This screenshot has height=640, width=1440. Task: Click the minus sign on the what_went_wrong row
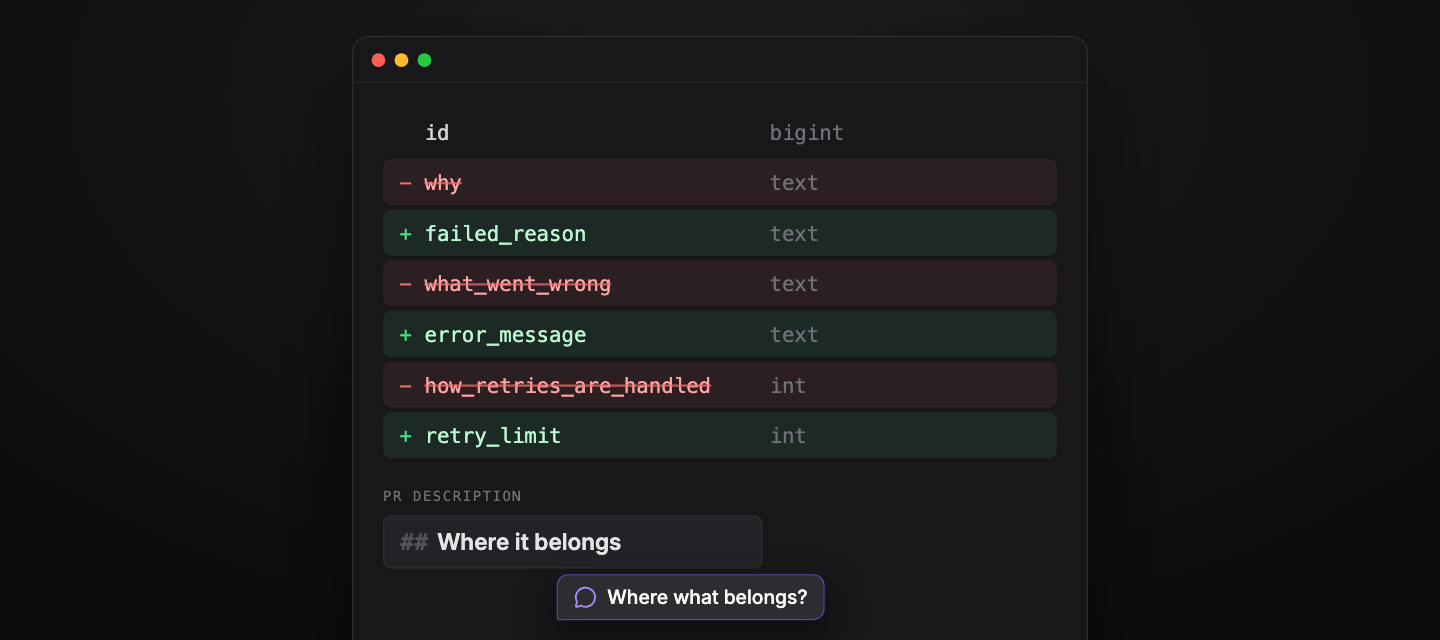click(405, 284)
